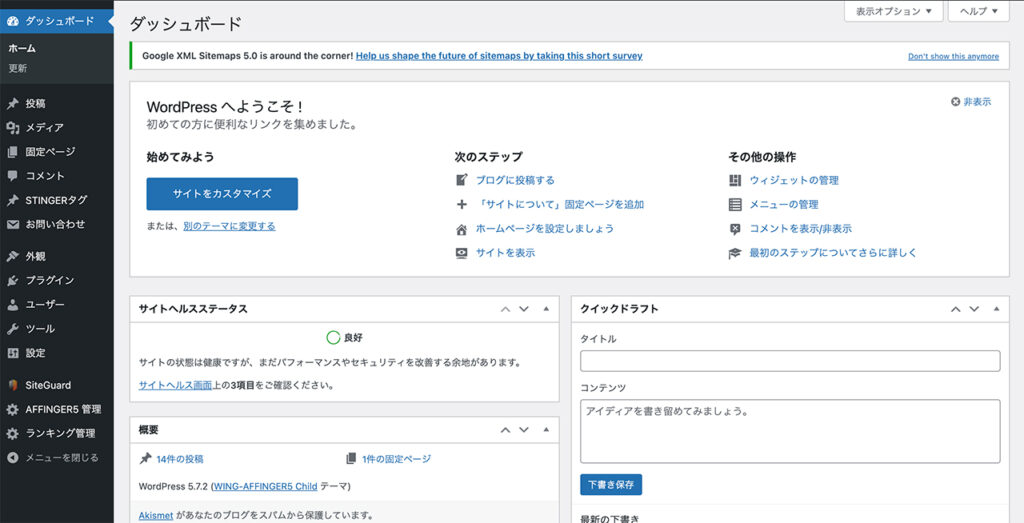Click the pages icon beside 1件の固定ページ
Viewport: 1024px width, 523px height.
351,459
